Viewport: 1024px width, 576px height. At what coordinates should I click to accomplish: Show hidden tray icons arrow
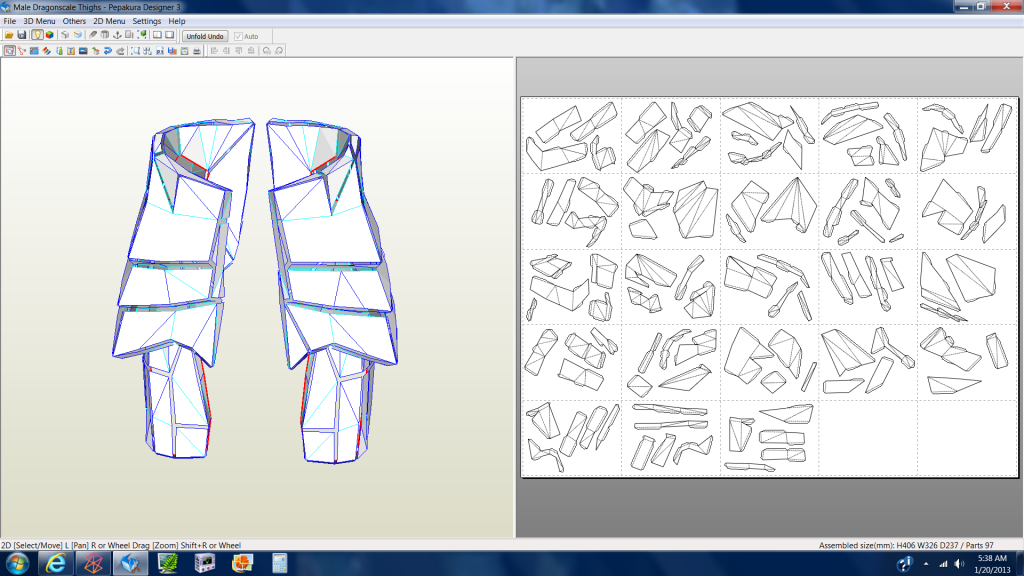point(926,564)
